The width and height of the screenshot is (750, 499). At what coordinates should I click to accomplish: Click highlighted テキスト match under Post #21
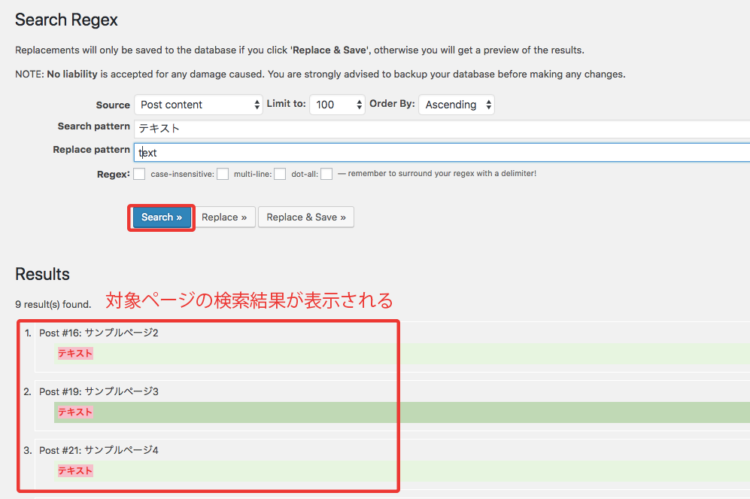coord(75,471)
